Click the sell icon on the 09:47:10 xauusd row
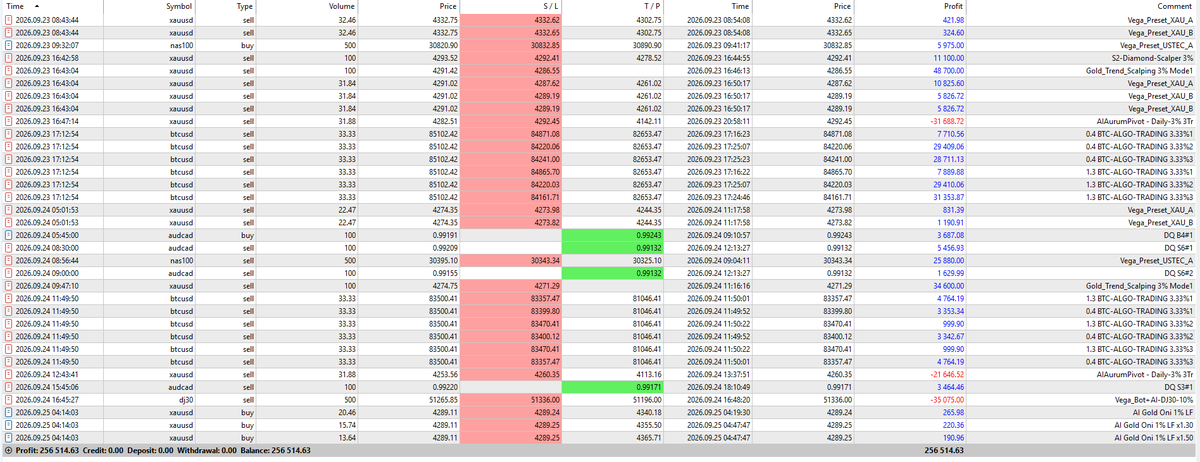Viewport: 1200px width, 462px height. (x=9, y=285)
